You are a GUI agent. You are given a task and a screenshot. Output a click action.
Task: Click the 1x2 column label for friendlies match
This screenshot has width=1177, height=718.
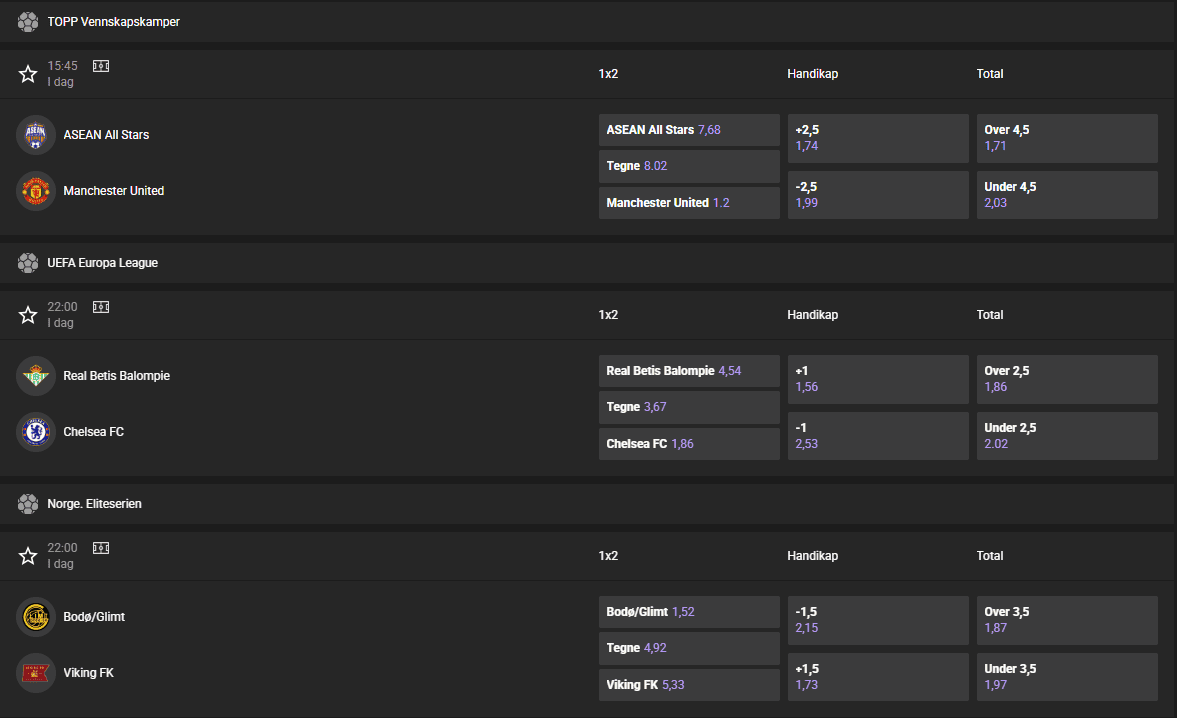pos(608,74)
